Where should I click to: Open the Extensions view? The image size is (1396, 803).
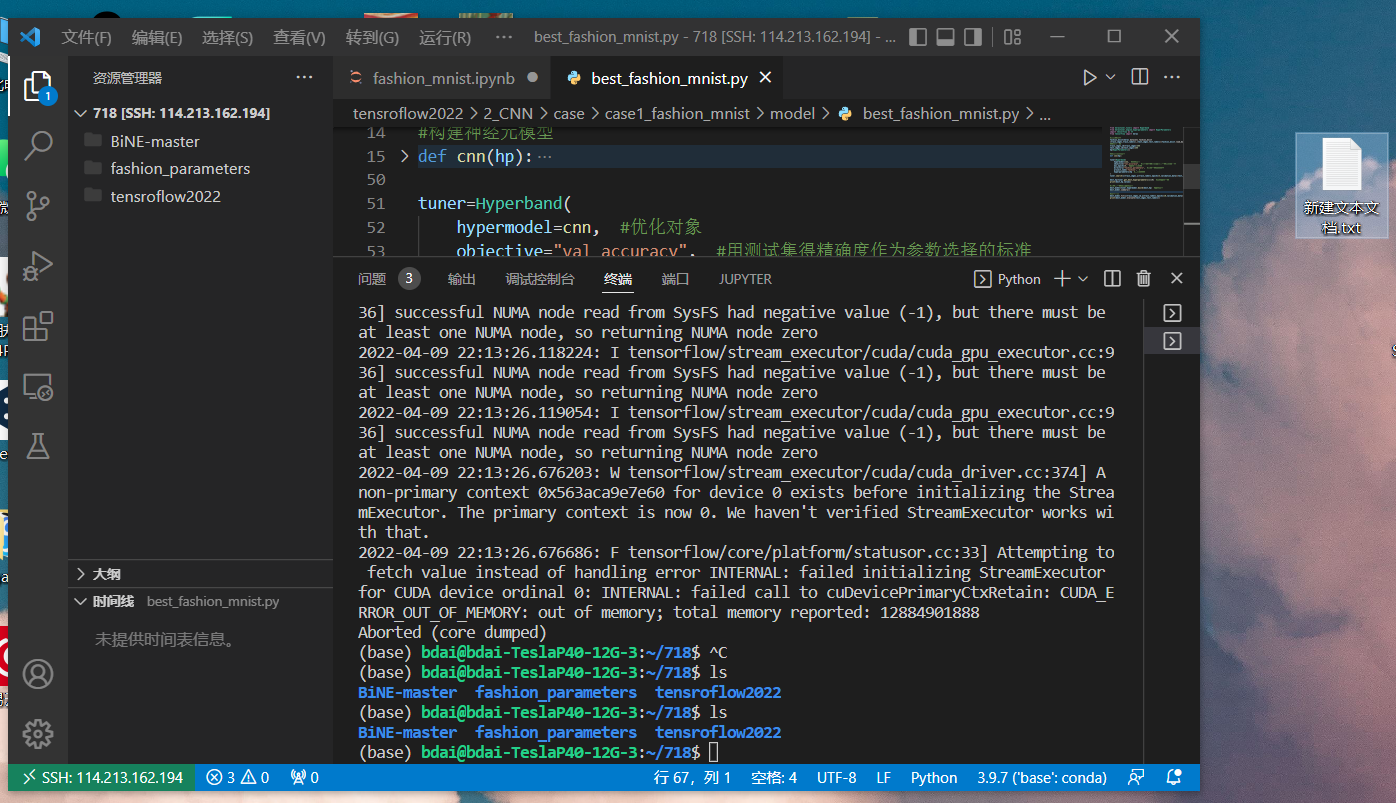click(x=38, y=326)
